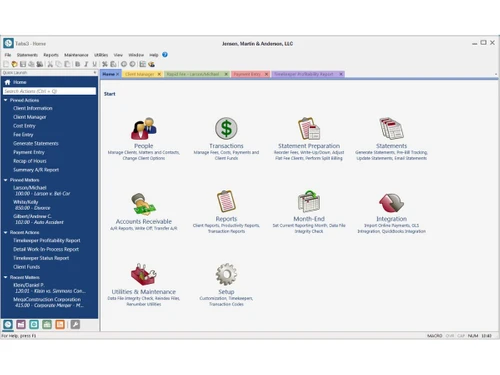Click the Save disk toolbar icon
Viewport: 500px width, 375px height.
pyautogui.click(x=23, y=64)
